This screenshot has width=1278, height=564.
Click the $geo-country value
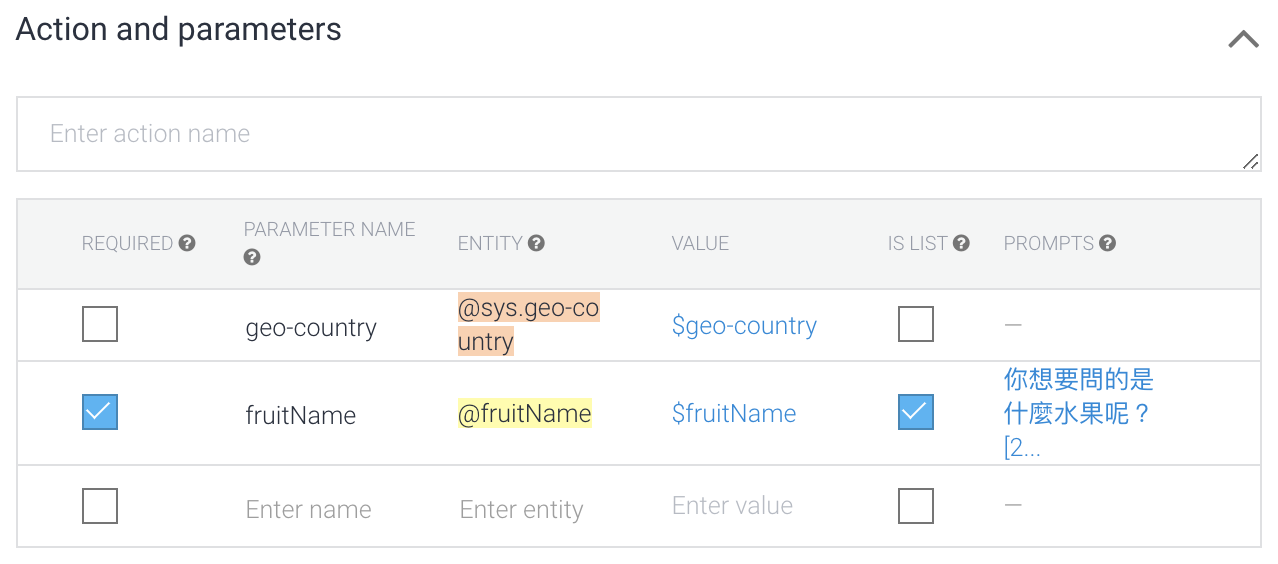click(744, 326)
